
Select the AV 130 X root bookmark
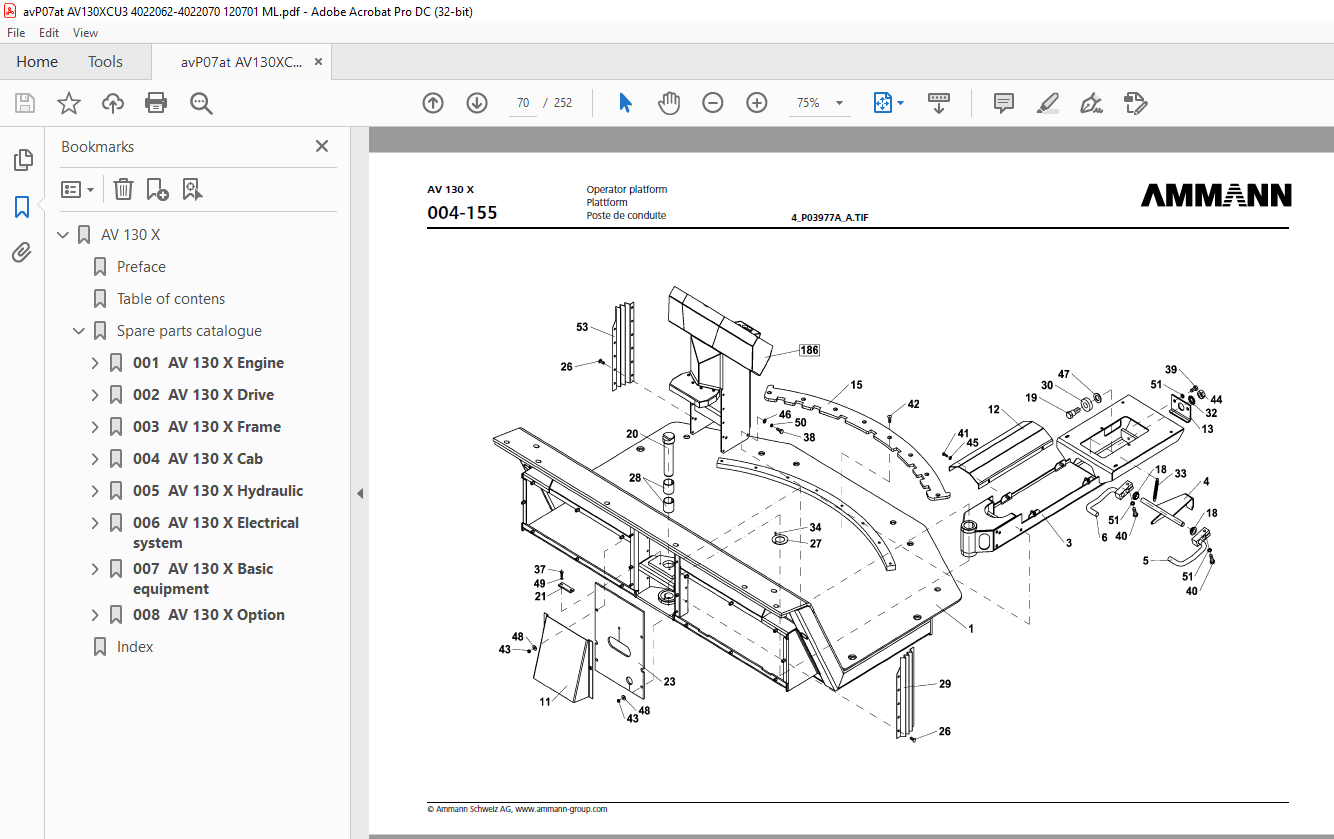click(130, 235)
